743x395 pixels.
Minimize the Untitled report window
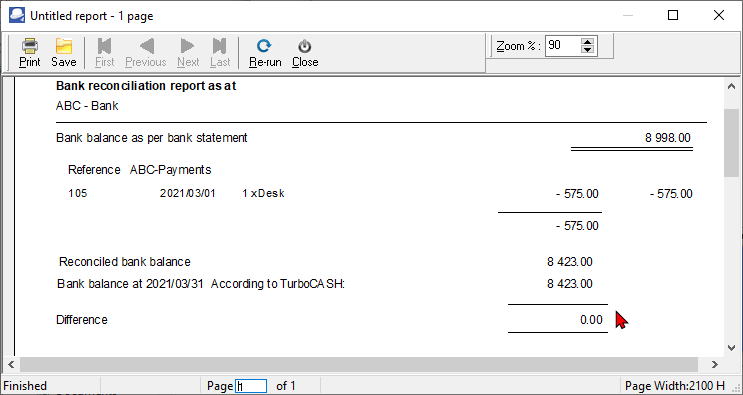tap(628, 16)
